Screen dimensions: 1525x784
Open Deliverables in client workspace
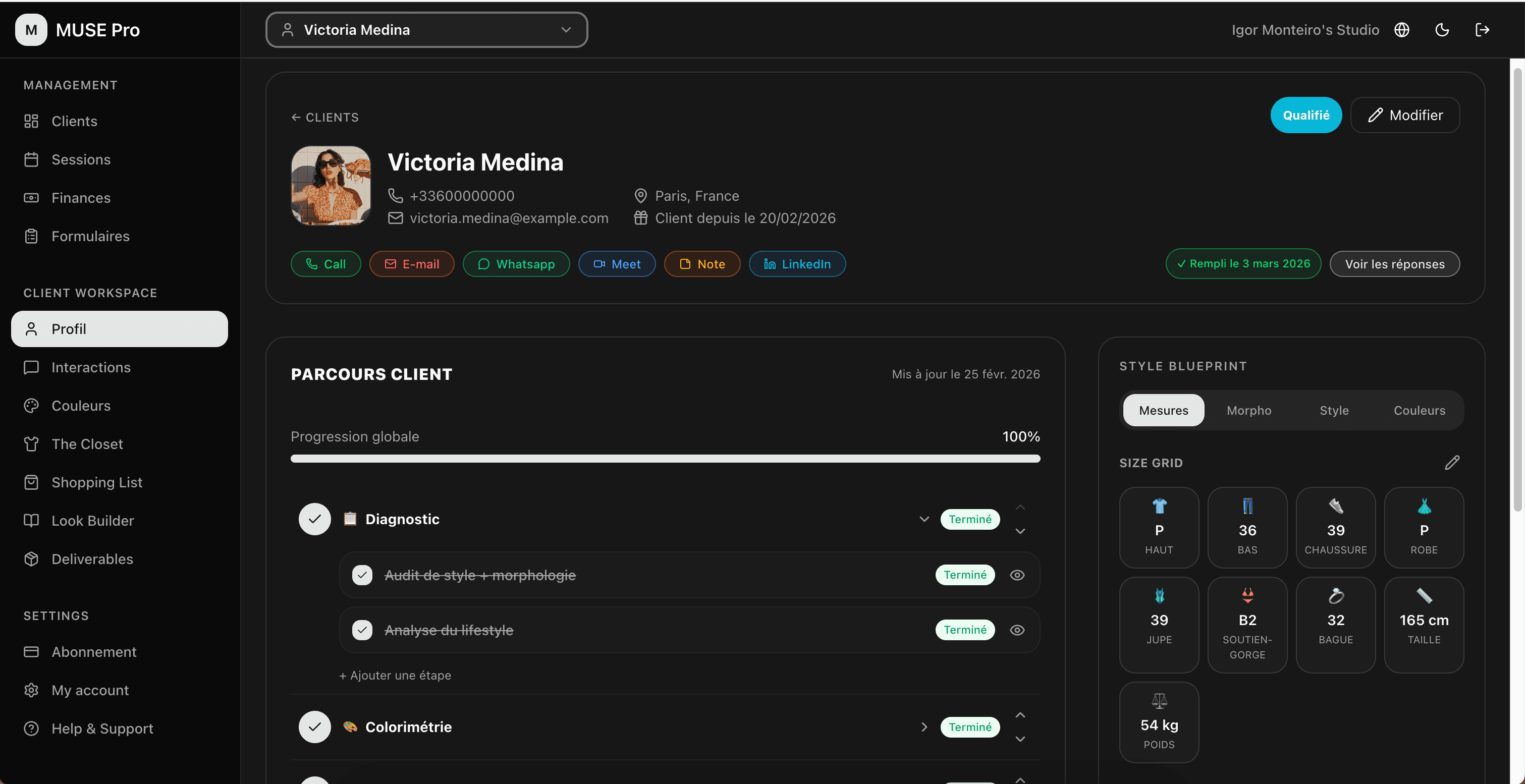click(x=92, y=558)
